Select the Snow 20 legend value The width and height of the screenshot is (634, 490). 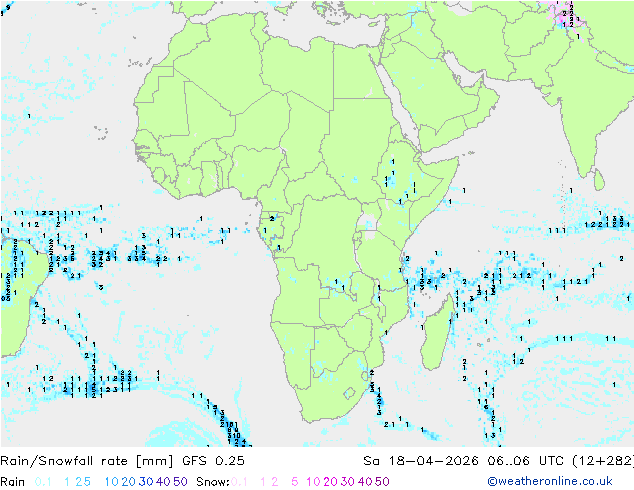pos(330,482)
